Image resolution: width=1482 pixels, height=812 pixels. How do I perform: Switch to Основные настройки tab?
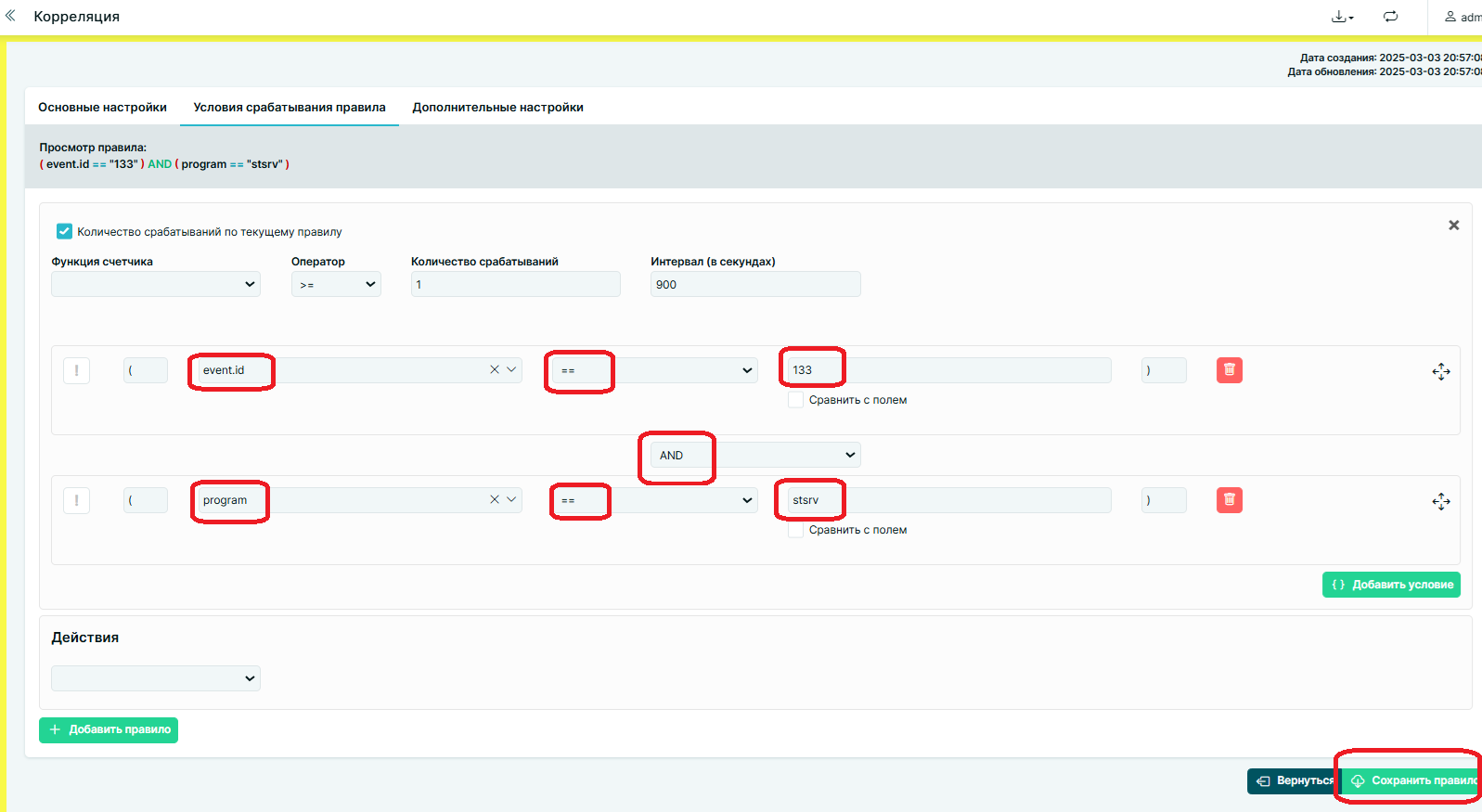pyautogui.click(x=102, y=108)
